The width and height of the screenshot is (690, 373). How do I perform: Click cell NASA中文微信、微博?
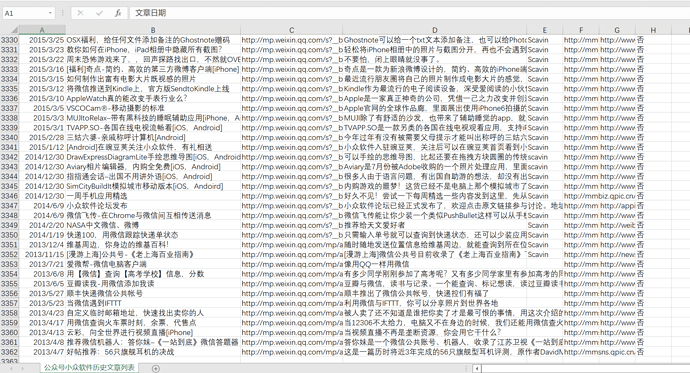pos(153,225)
